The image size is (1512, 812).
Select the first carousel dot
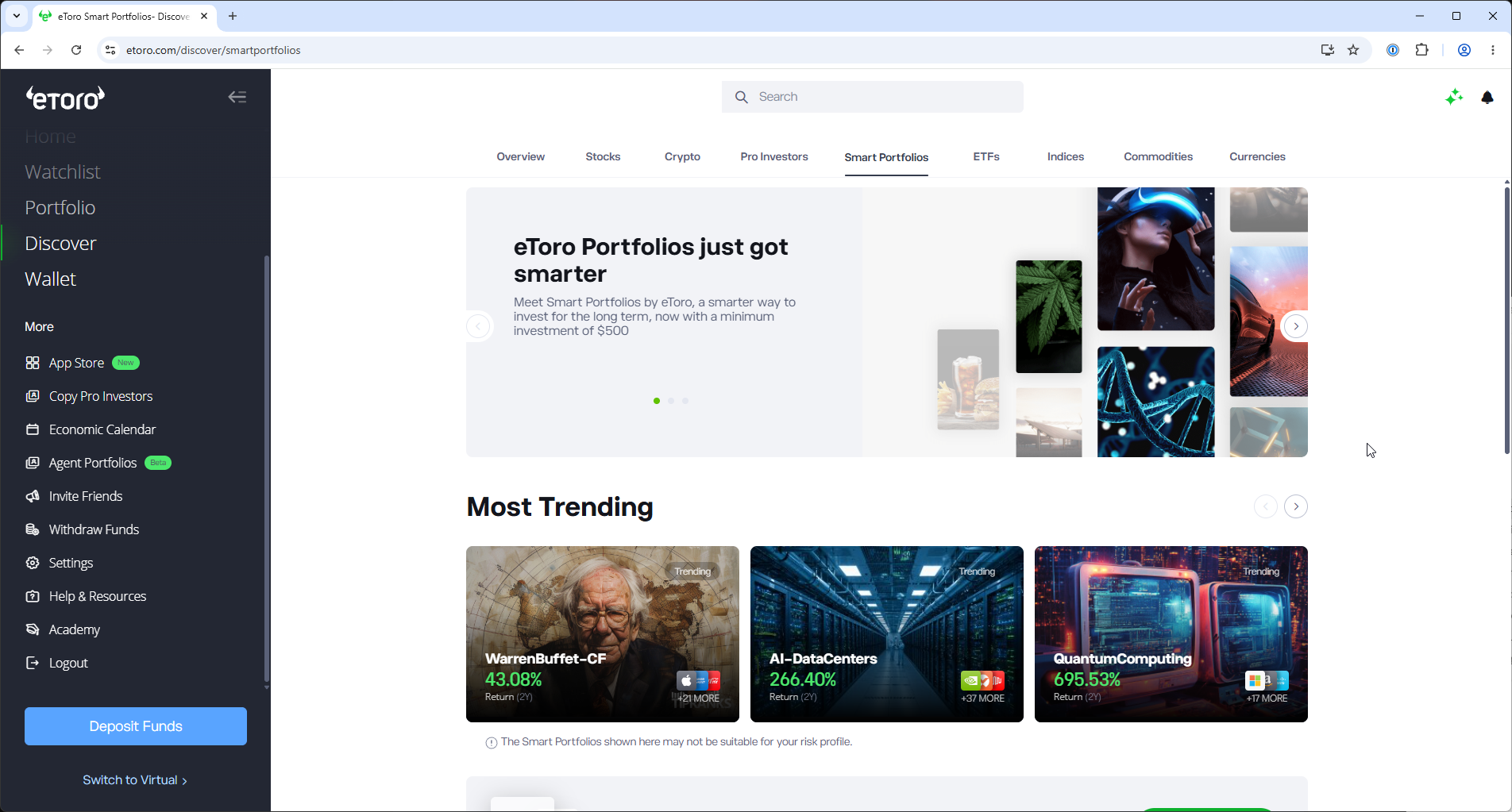657,401
